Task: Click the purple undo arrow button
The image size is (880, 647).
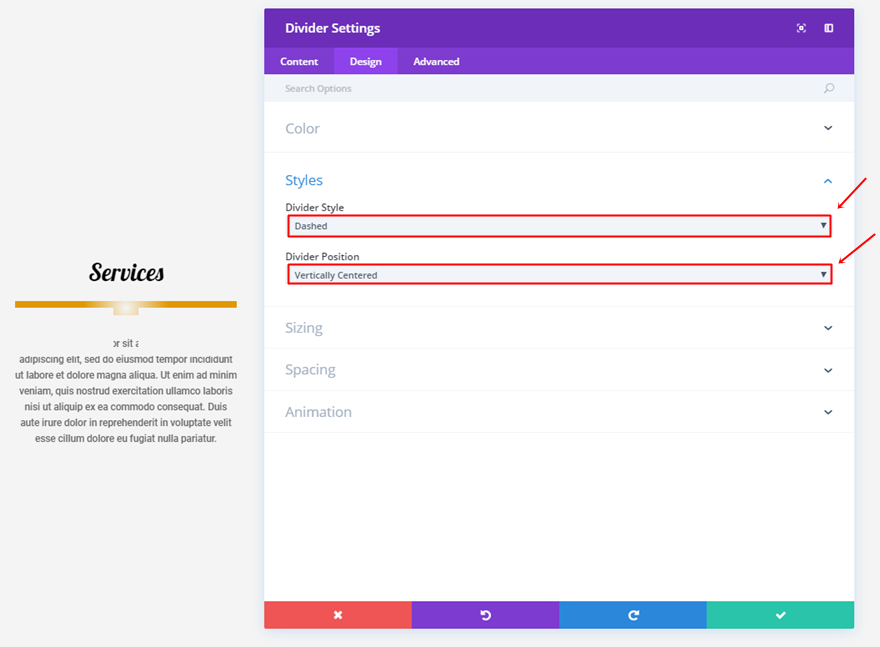Action: (x=485, y=615)
